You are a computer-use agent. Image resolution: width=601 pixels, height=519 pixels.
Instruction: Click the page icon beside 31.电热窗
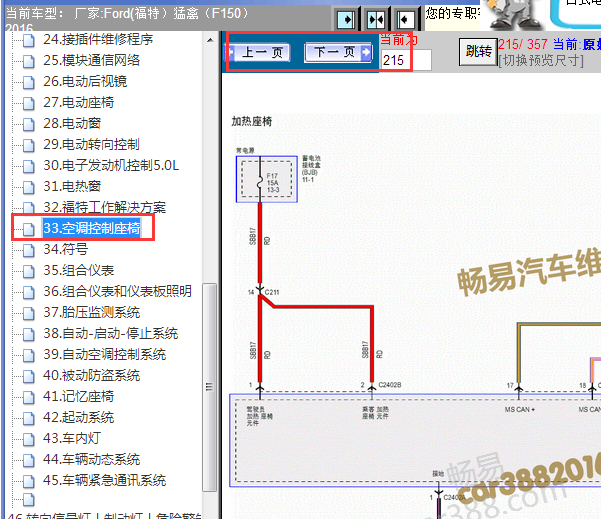click(x=28, y=187)
